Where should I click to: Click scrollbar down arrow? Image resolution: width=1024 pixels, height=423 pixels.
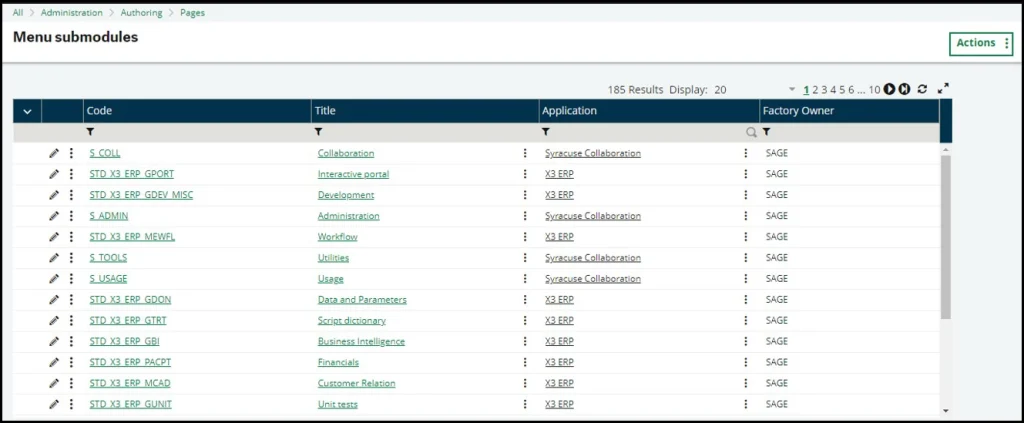click(946, 411)
